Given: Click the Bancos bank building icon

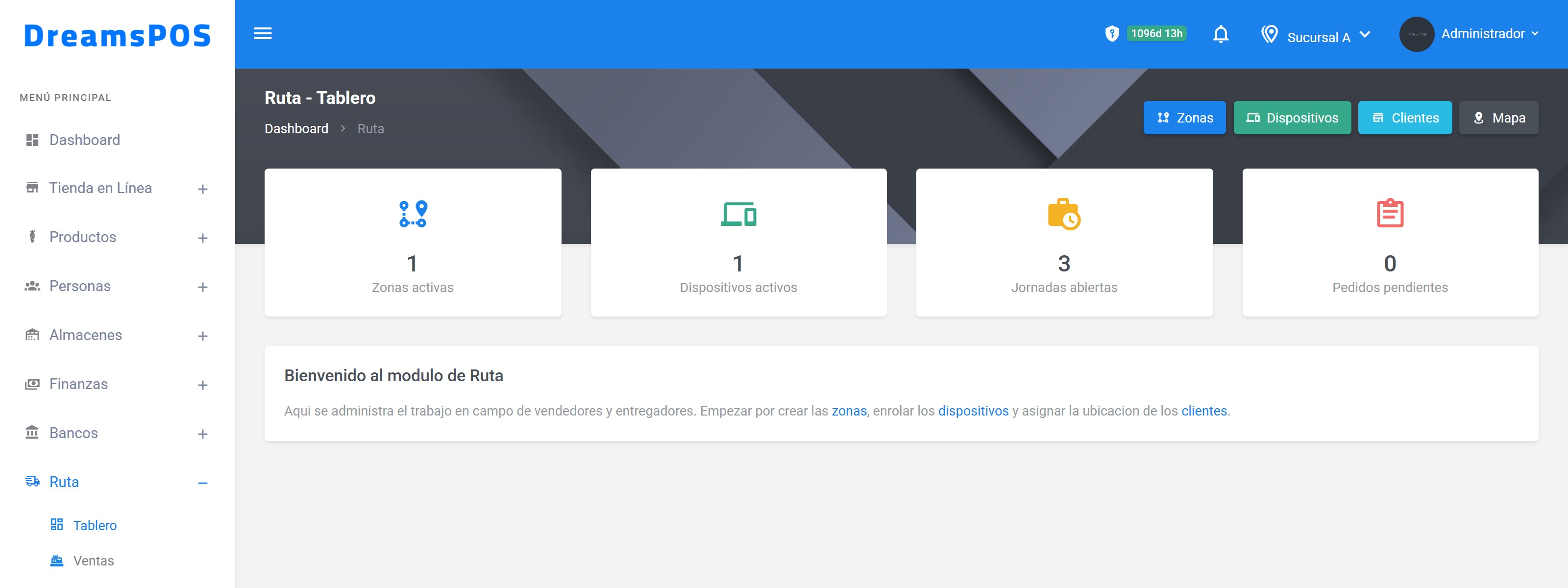Looking at the screenshot, I should [x=32, y=433].
